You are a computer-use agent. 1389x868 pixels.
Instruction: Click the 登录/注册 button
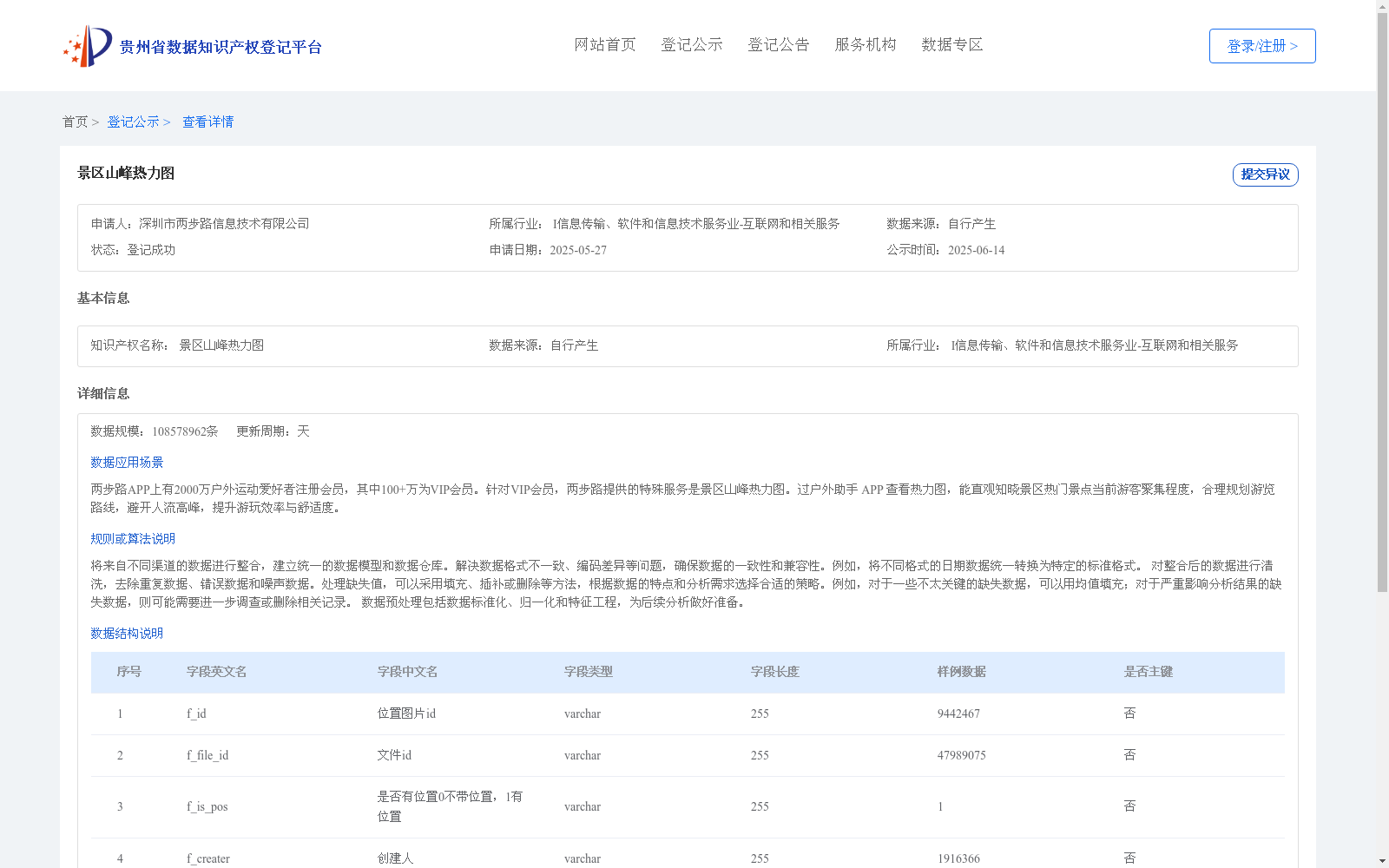[x=1262, y=46]
